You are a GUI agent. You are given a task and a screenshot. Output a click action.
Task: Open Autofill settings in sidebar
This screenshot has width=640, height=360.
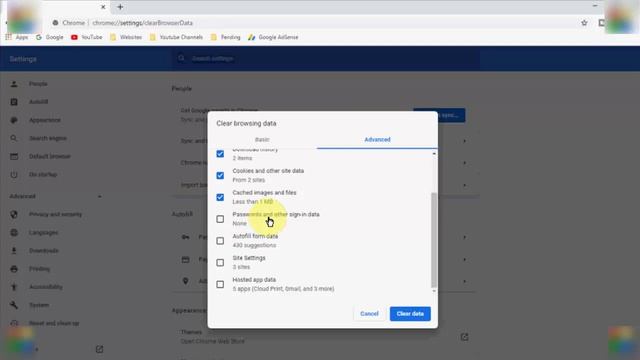pos(38,102)
